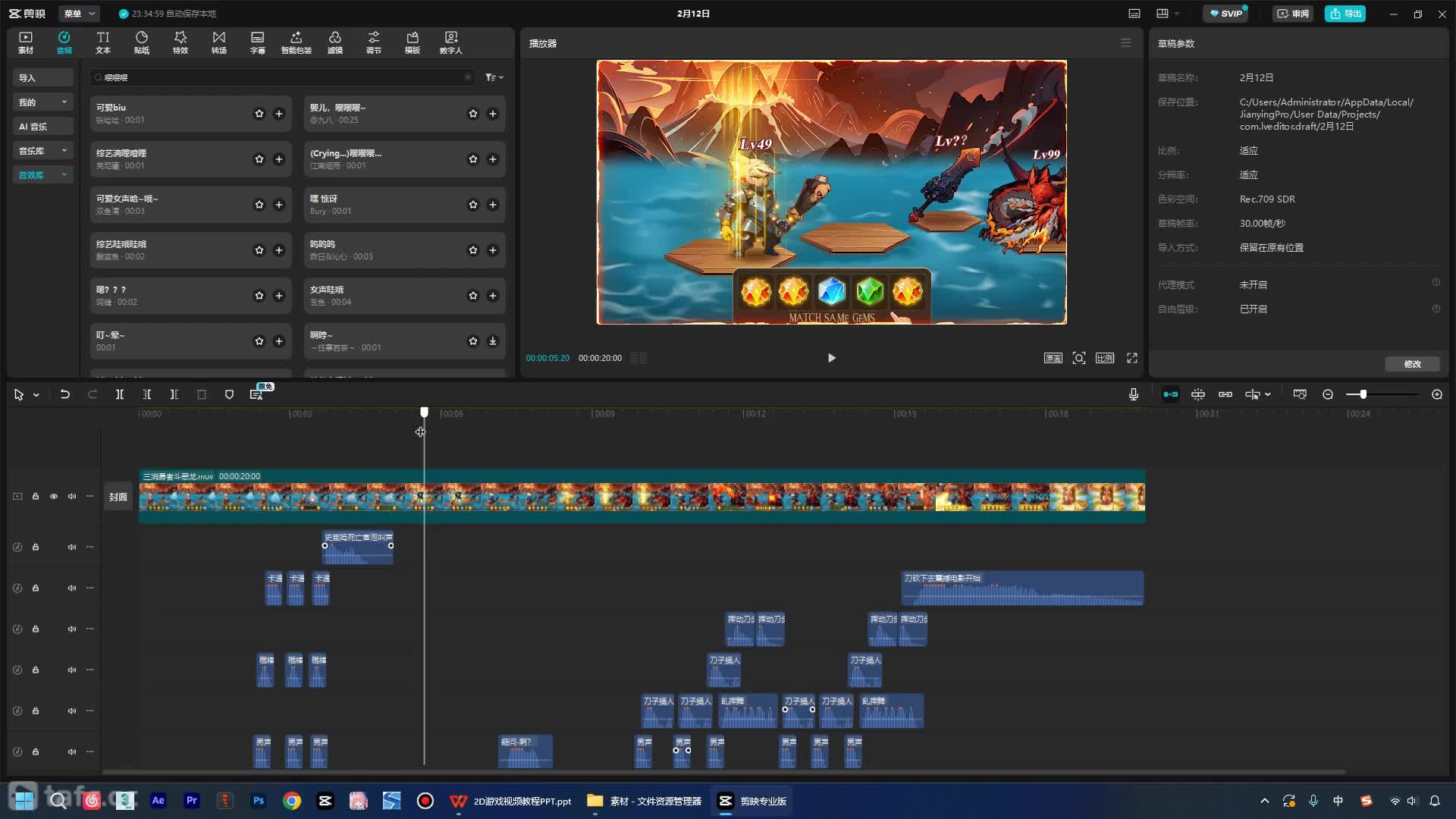Viewport: 1456px width, 819px height.
Task: Switch to the 文本 text tab
Action: [103, 42]
